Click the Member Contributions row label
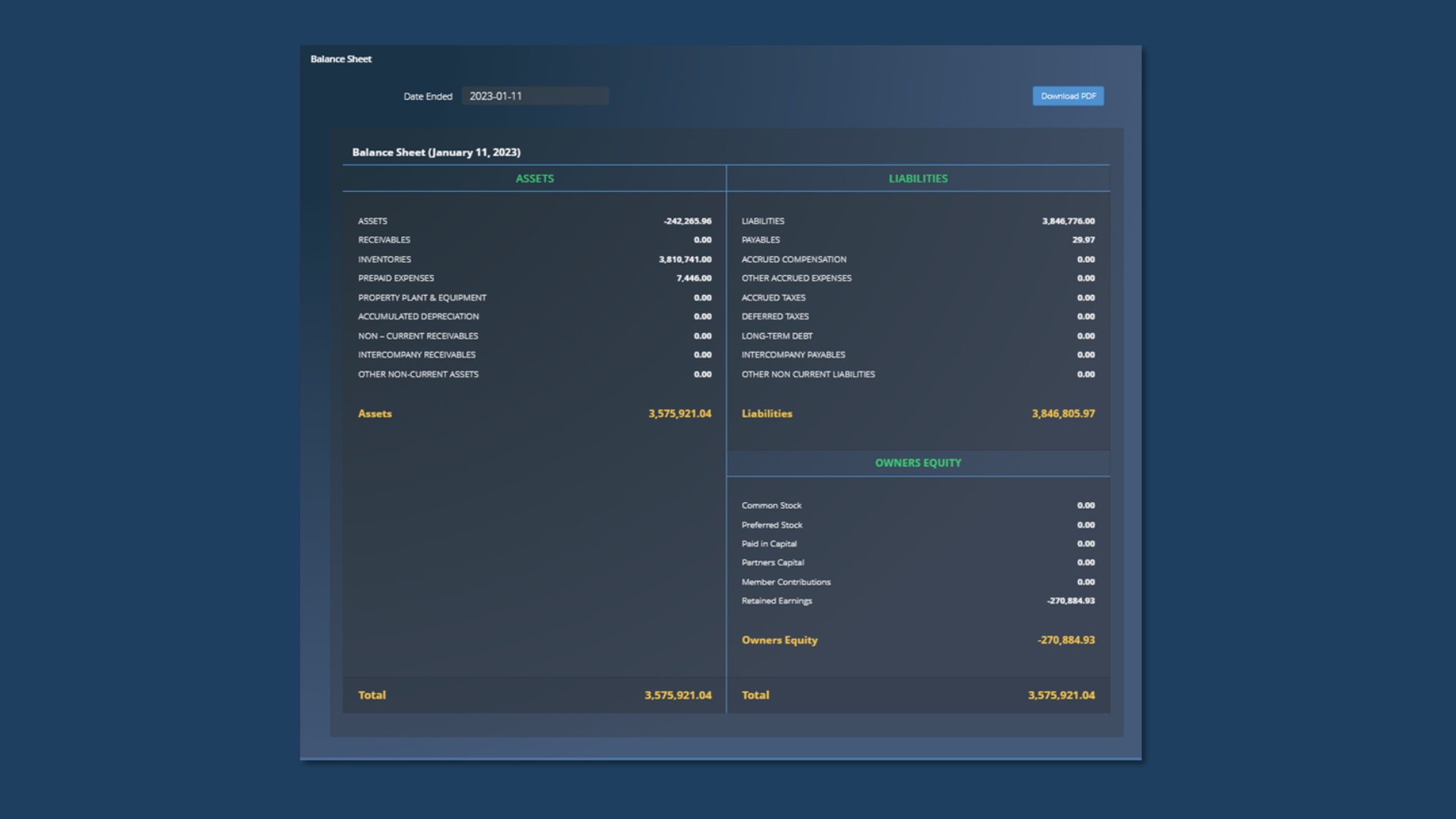Screen dimensions: 1456x819 click(x=786, y=582)
